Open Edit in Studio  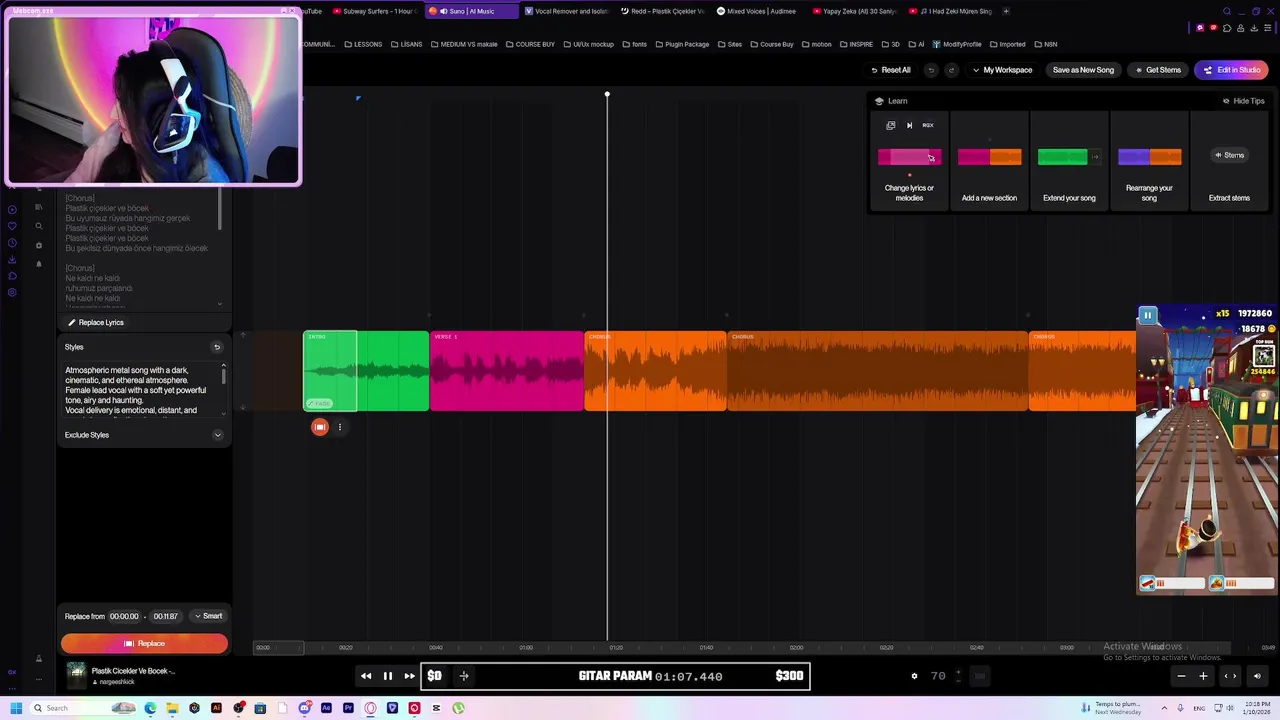tap(1232, 70)
